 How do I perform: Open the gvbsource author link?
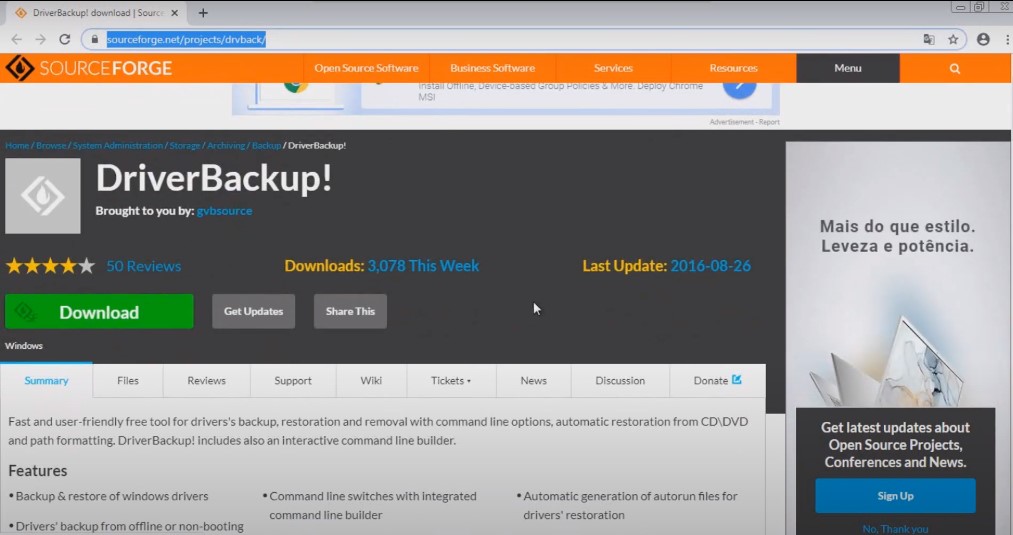click(224, 211)
